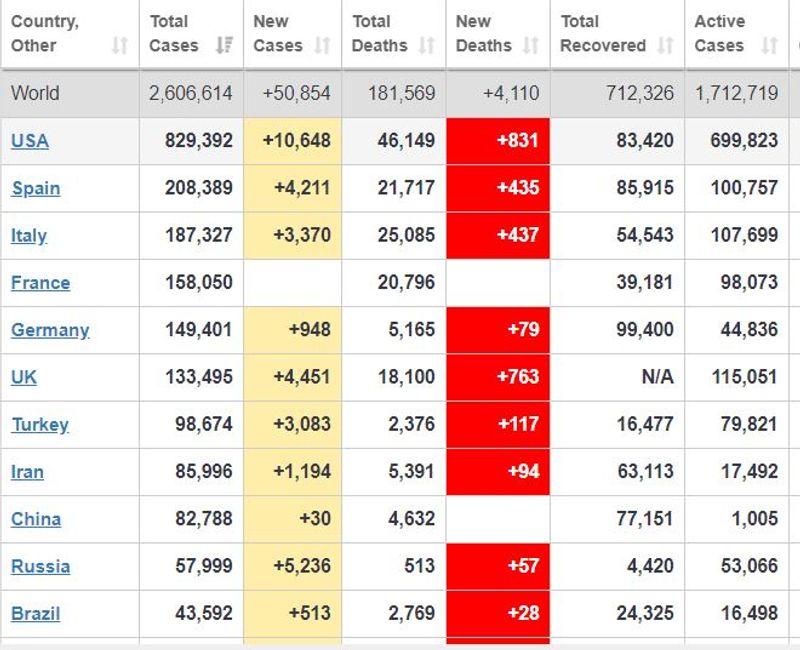Select the Turkey country link
Viewport: 800px width, 650px height.
pos(40,425)
